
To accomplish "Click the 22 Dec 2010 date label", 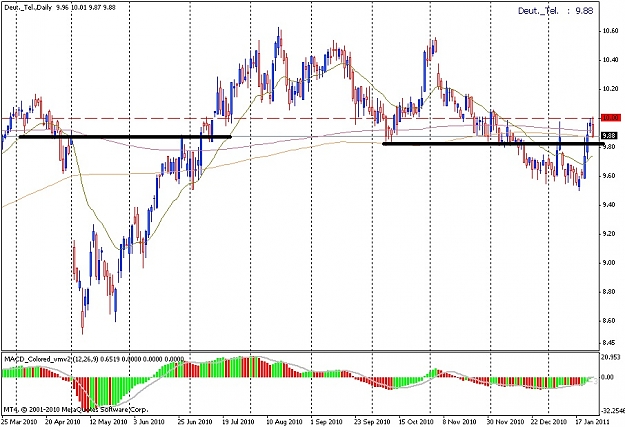I will (x=548, y=421).
